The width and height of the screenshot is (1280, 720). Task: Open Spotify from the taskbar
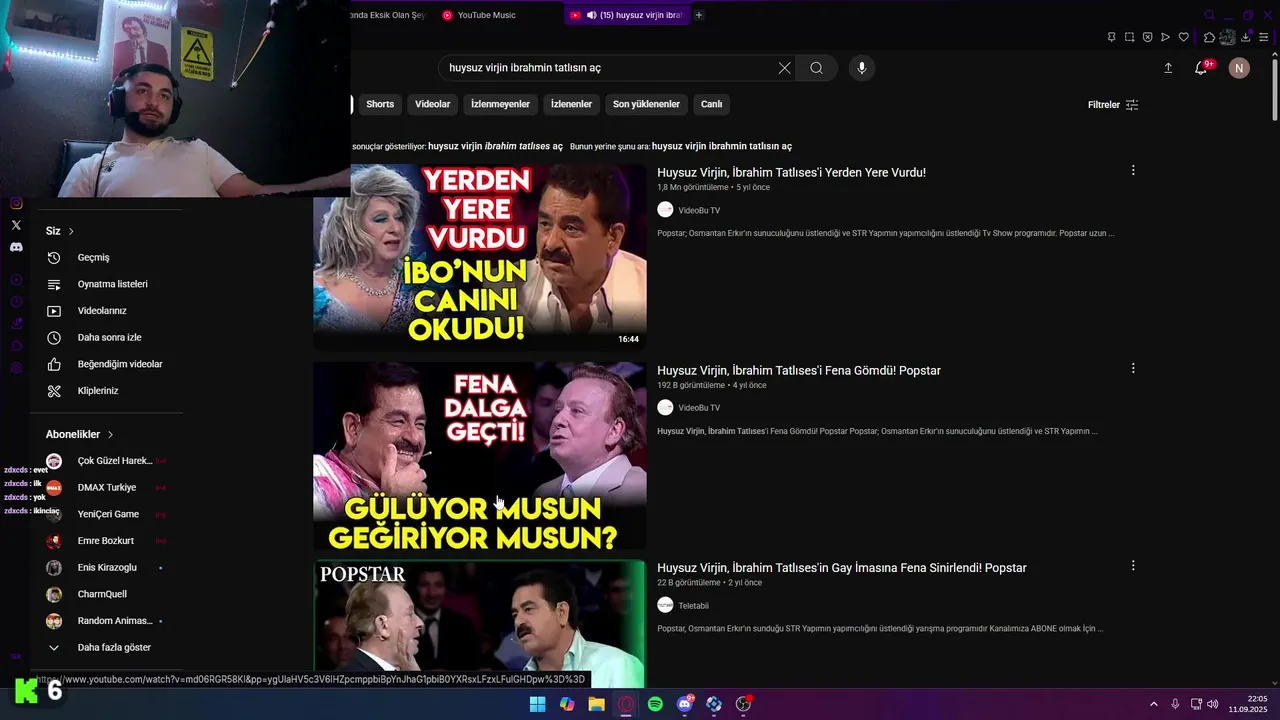(x=655, y=704)
